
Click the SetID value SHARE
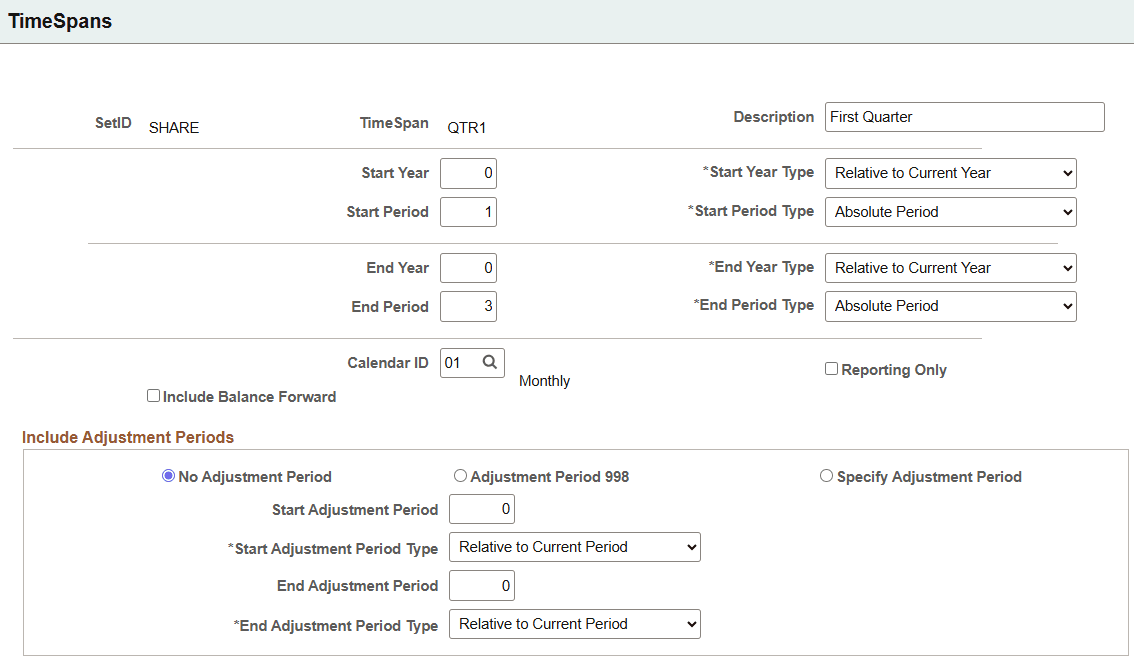174,128
